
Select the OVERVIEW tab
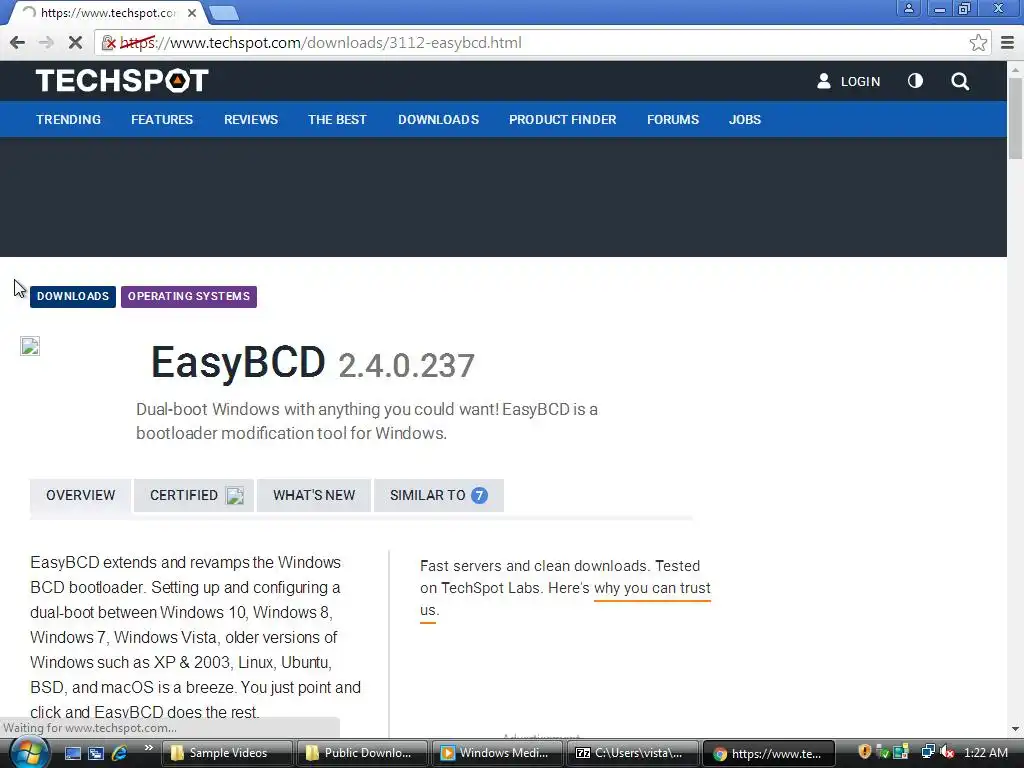coord(80,496)
